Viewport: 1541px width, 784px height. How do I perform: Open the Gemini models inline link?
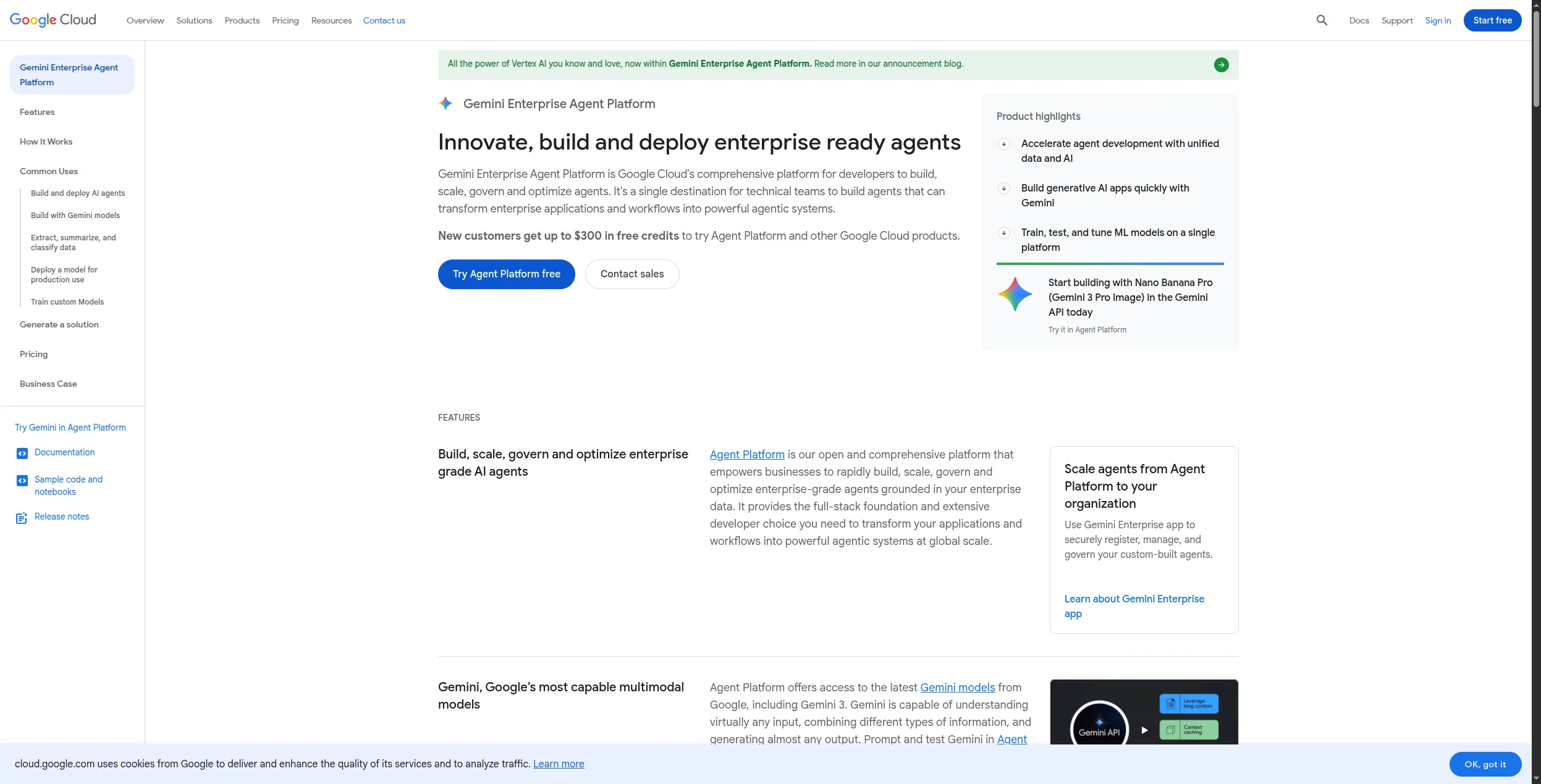pos(958,688)
